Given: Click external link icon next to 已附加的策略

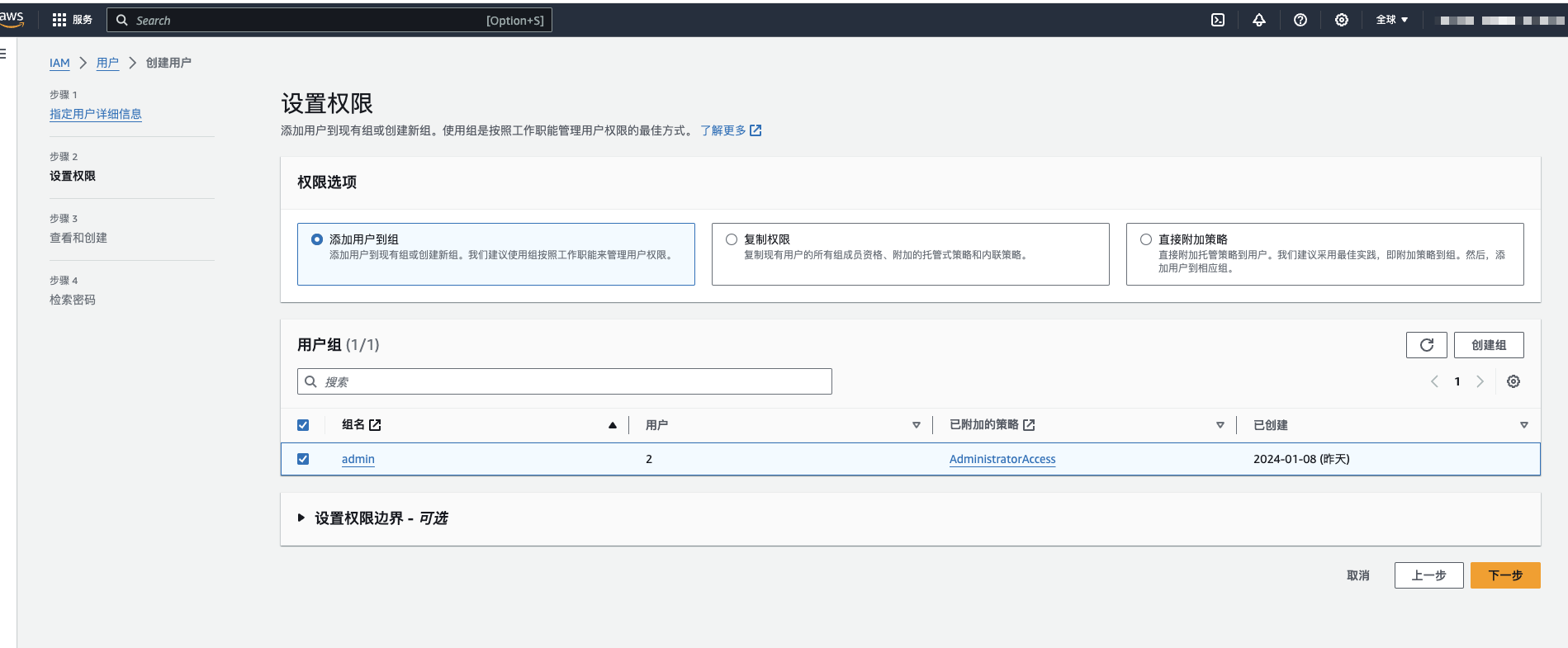Looking at the screenshot, I should click(1029, 425).
